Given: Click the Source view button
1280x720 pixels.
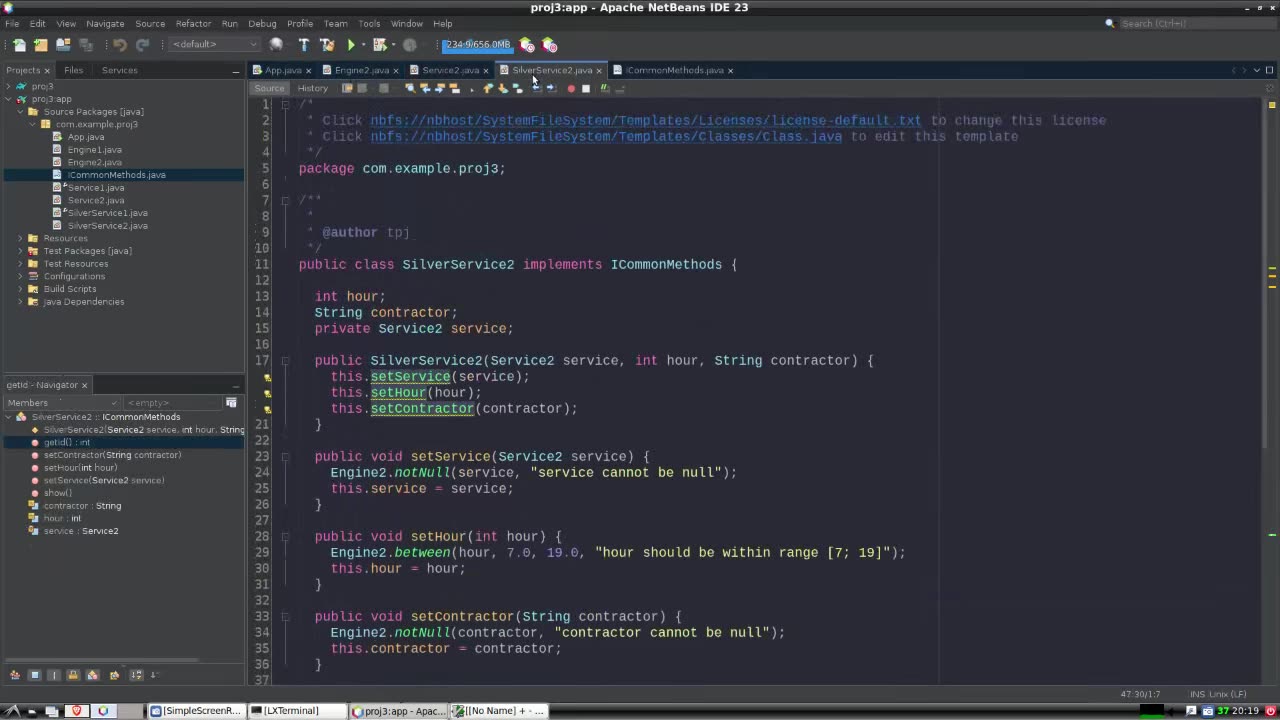Looking at the screenshot, I should tap(269, 88).
